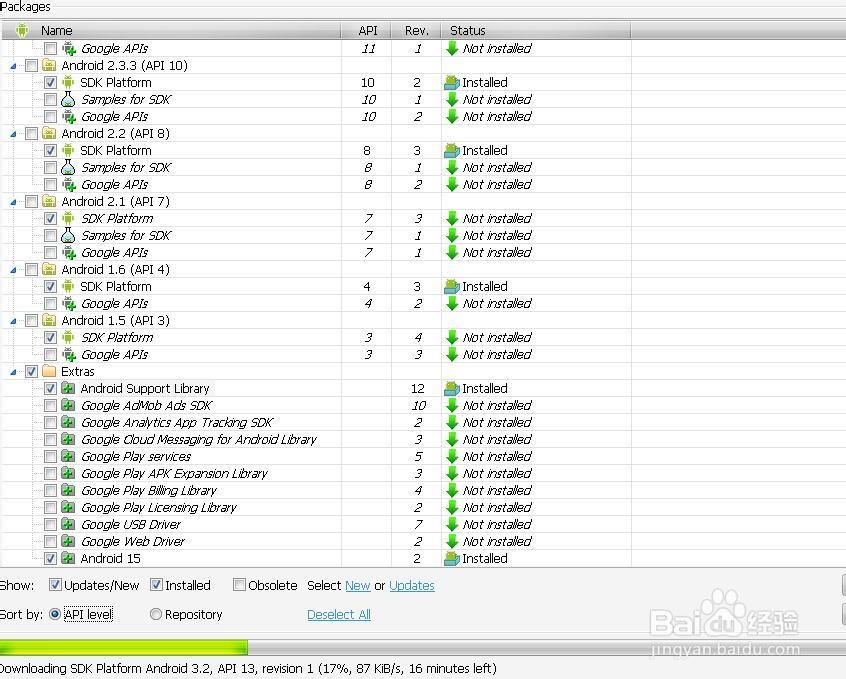Collapse the Extras group

coord(13,372)
